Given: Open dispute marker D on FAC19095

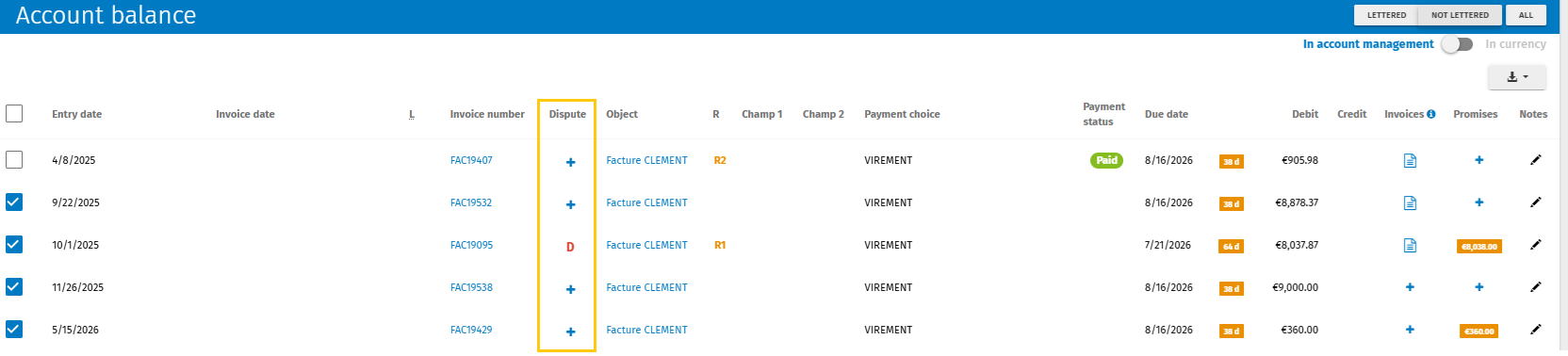Looking at the screenshot, I should coord(570,247).
